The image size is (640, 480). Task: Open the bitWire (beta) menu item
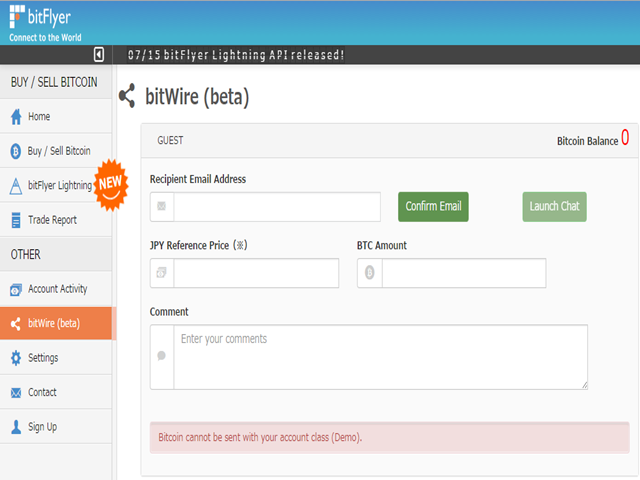[x=57, y=324]
